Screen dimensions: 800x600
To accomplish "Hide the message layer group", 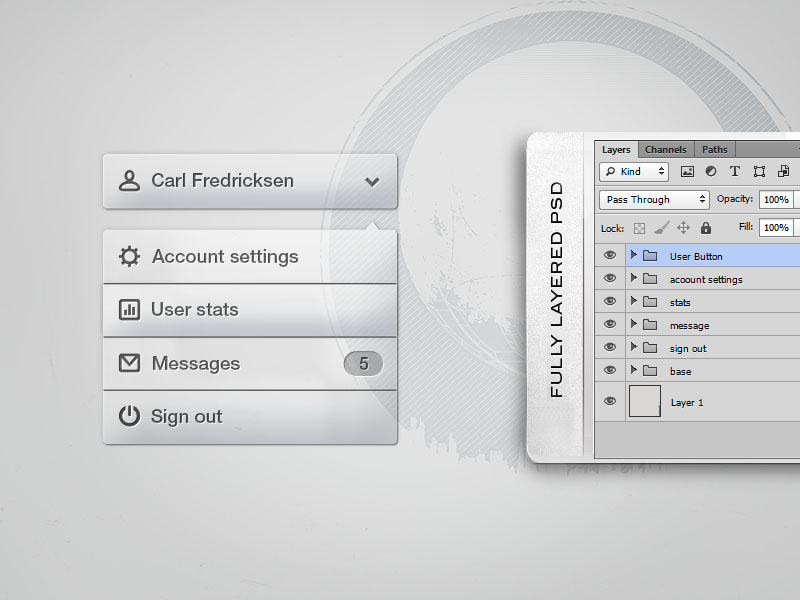I will pos(610,324).
